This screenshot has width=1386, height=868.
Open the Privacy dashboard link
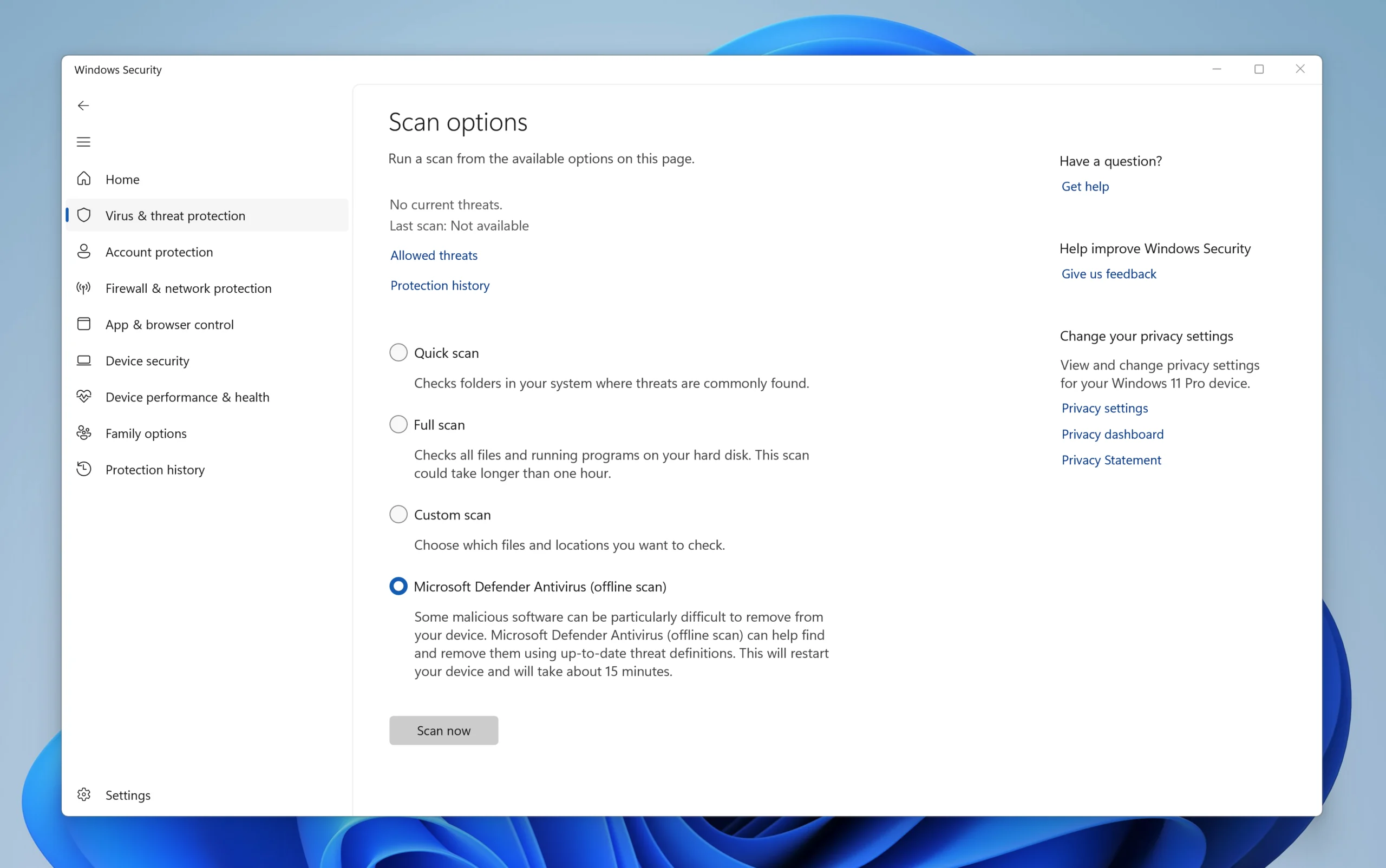[1113, 434]
